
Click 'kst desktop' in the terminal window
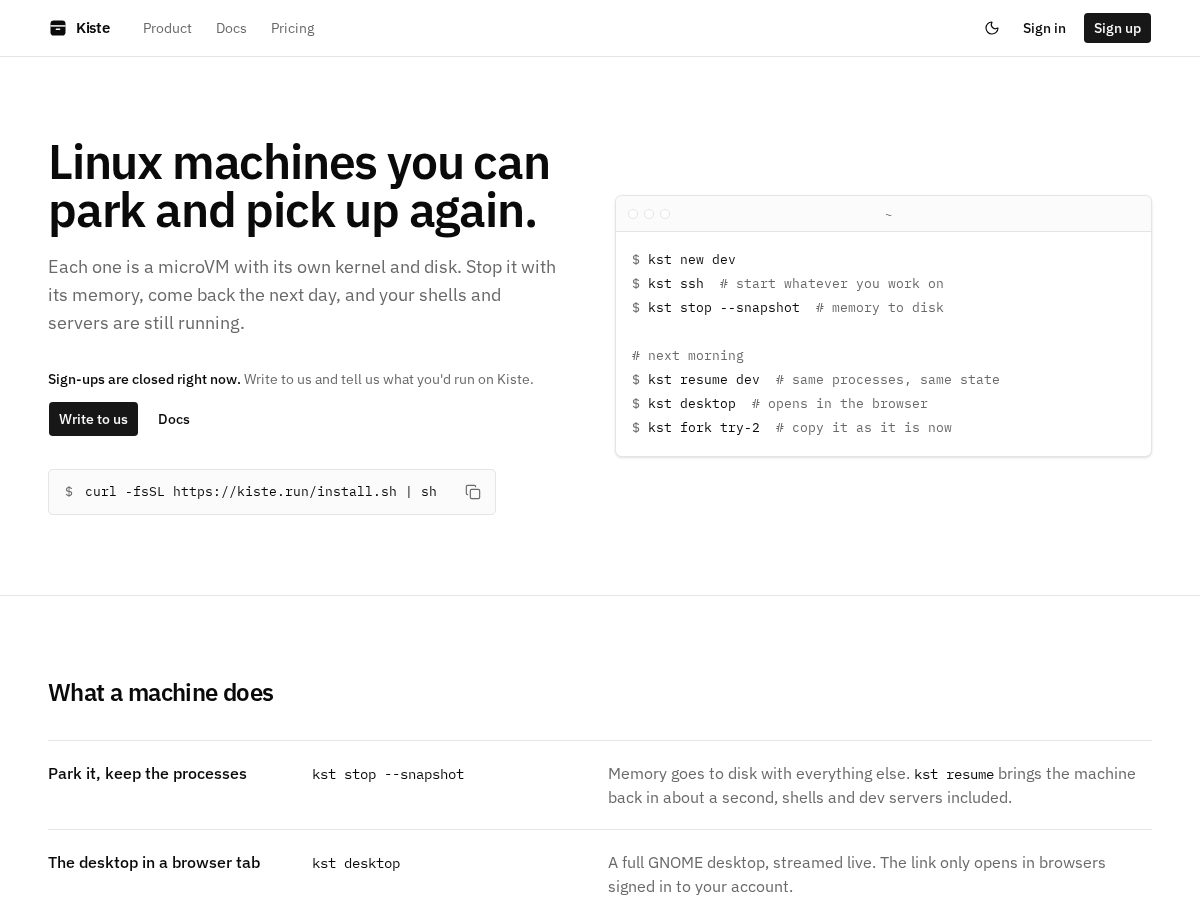[x=691, y=404]
